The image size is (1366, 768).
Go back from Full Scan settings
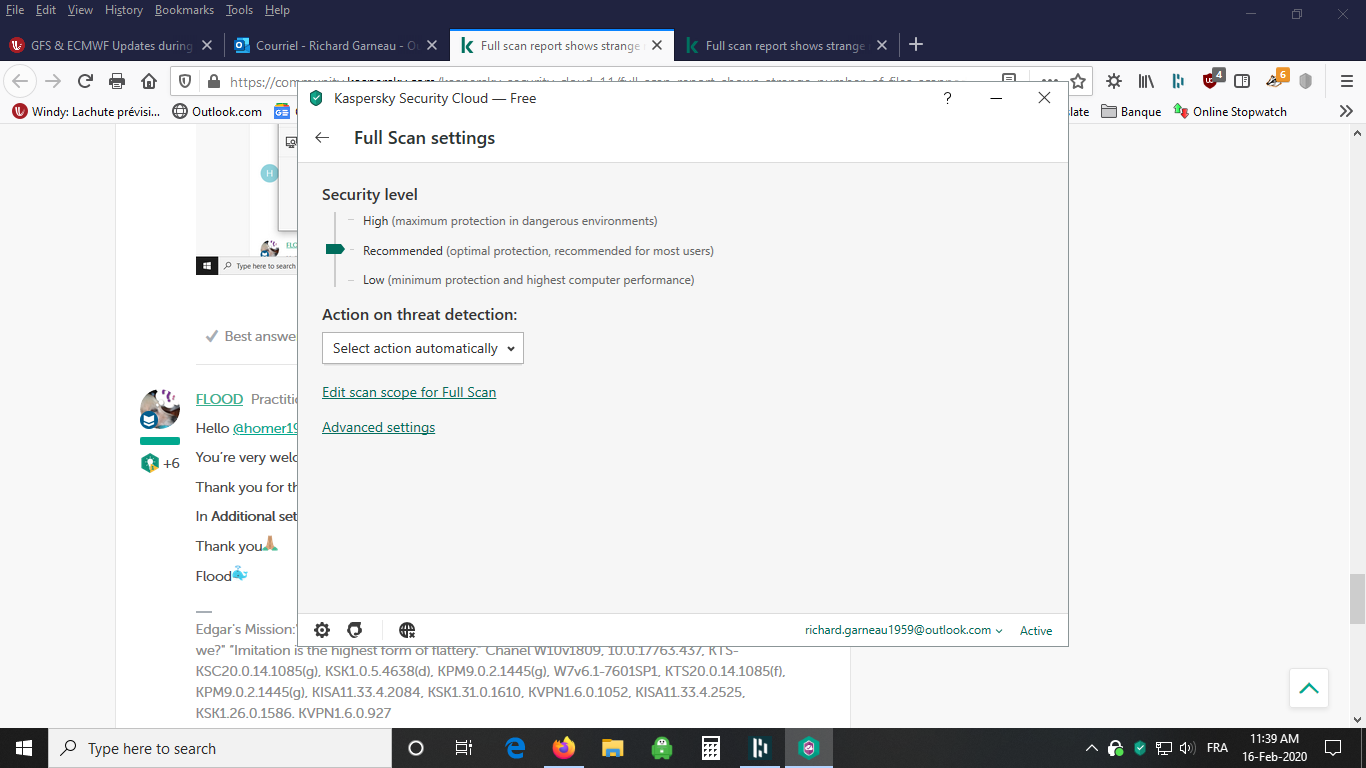click(x=322, y=138)
